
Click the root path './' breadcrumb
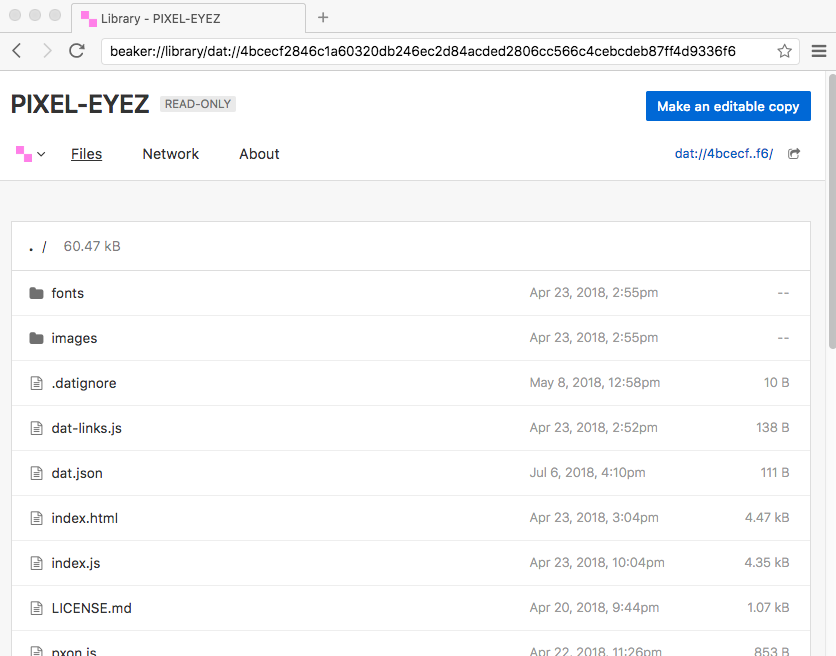pos(38,246)
